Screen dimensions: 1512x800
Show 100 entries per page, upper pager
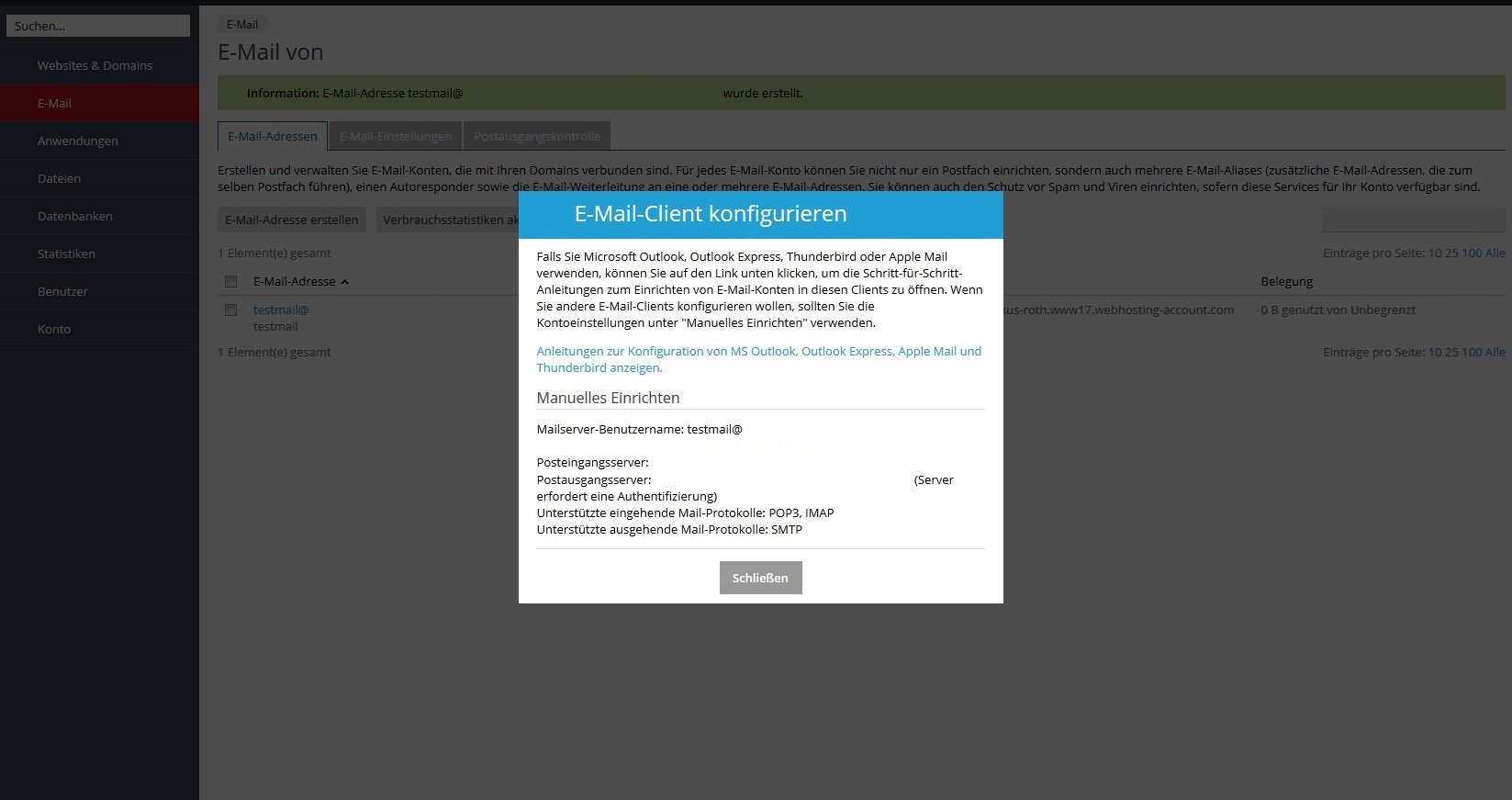coord(1472,253)
